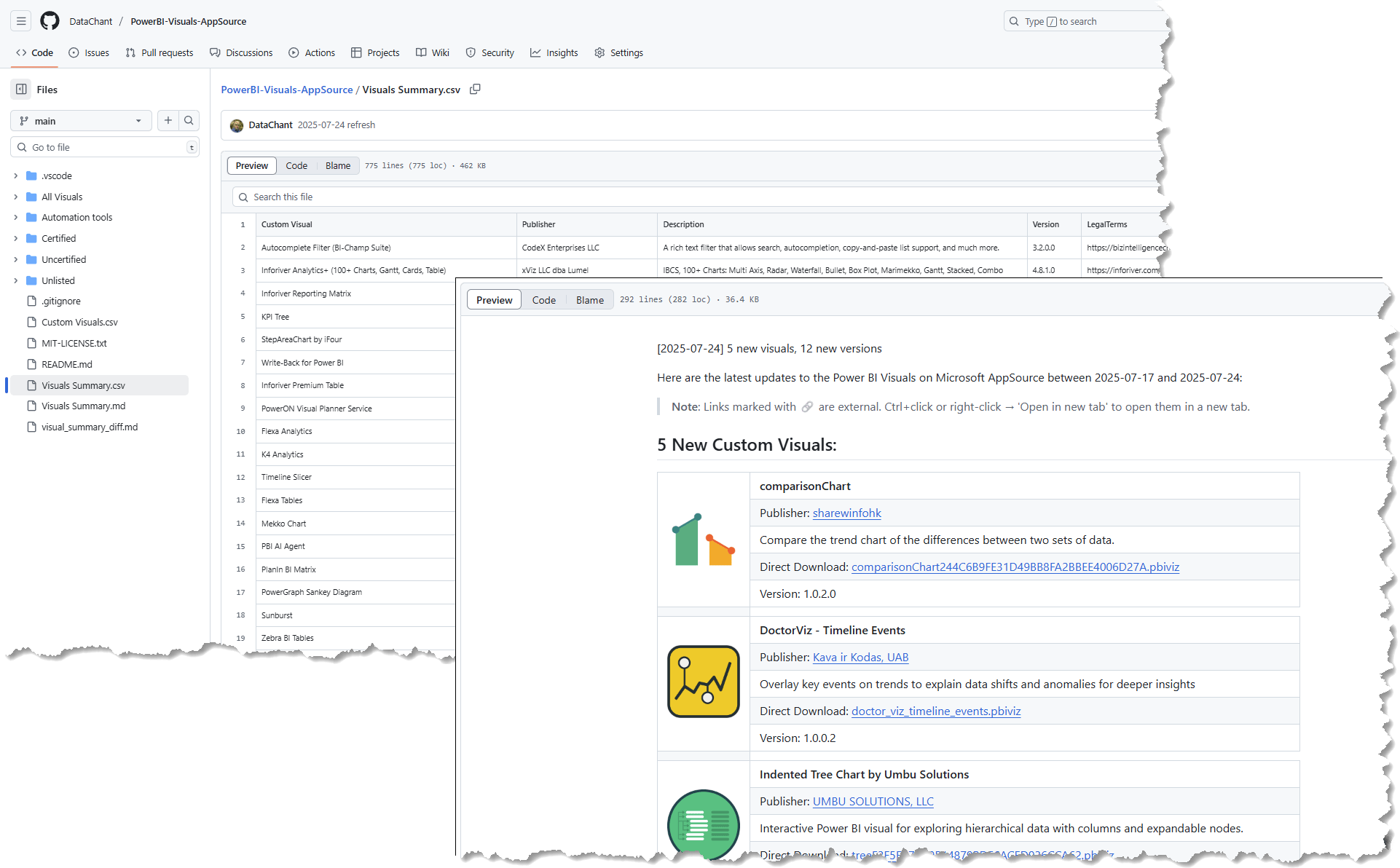Switch to Code view in lower panel
1400x868 pixels.
pyautogui.click(x=543, y=300)
